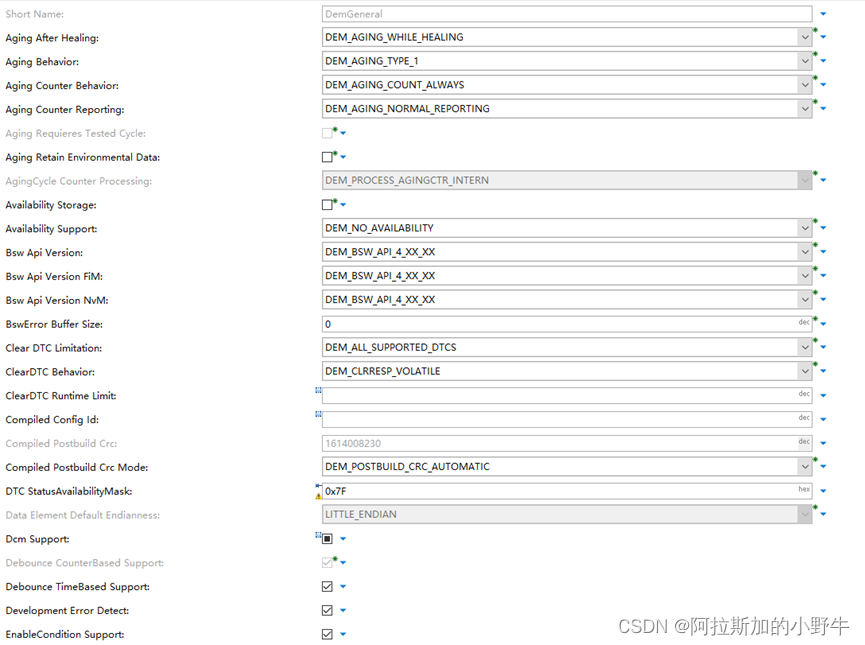Open blue arrow menu for Bsw Api Version FiM

pyautogui.click(x=823, y=276)
